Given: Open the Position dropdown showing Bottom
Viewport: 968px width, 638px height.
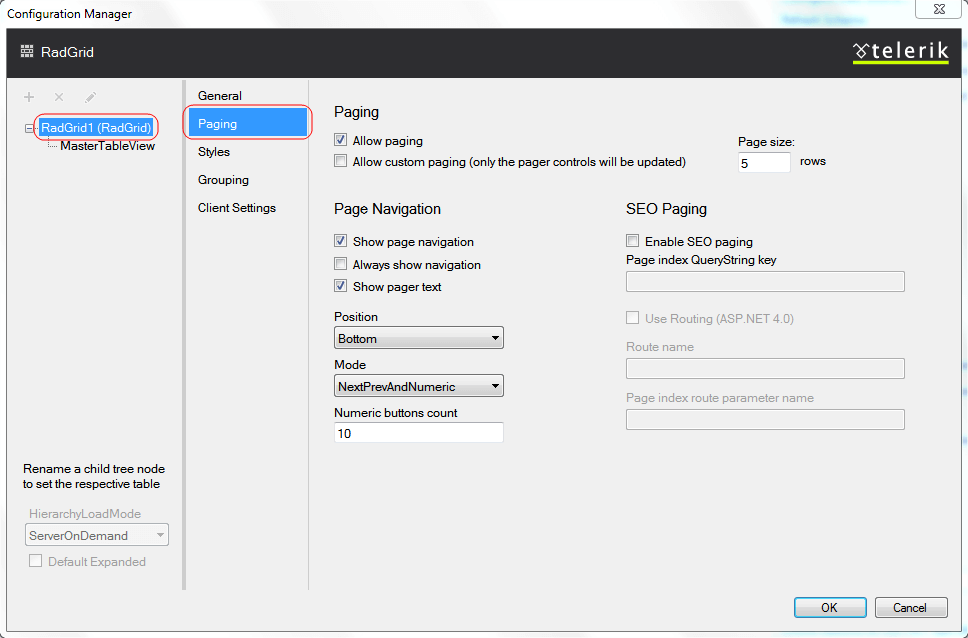Looking at the screenshot, I should coord(495,337).
